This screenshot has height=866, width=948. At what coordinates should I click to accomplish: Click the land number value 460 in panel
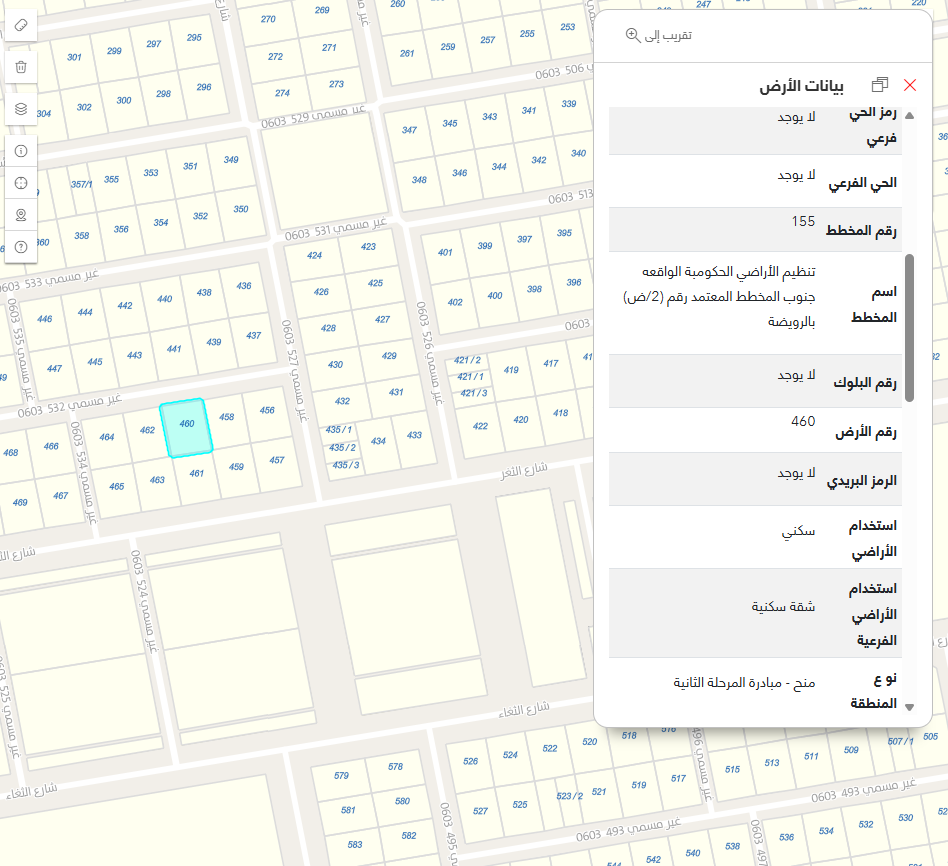click(x=803, y=422)
